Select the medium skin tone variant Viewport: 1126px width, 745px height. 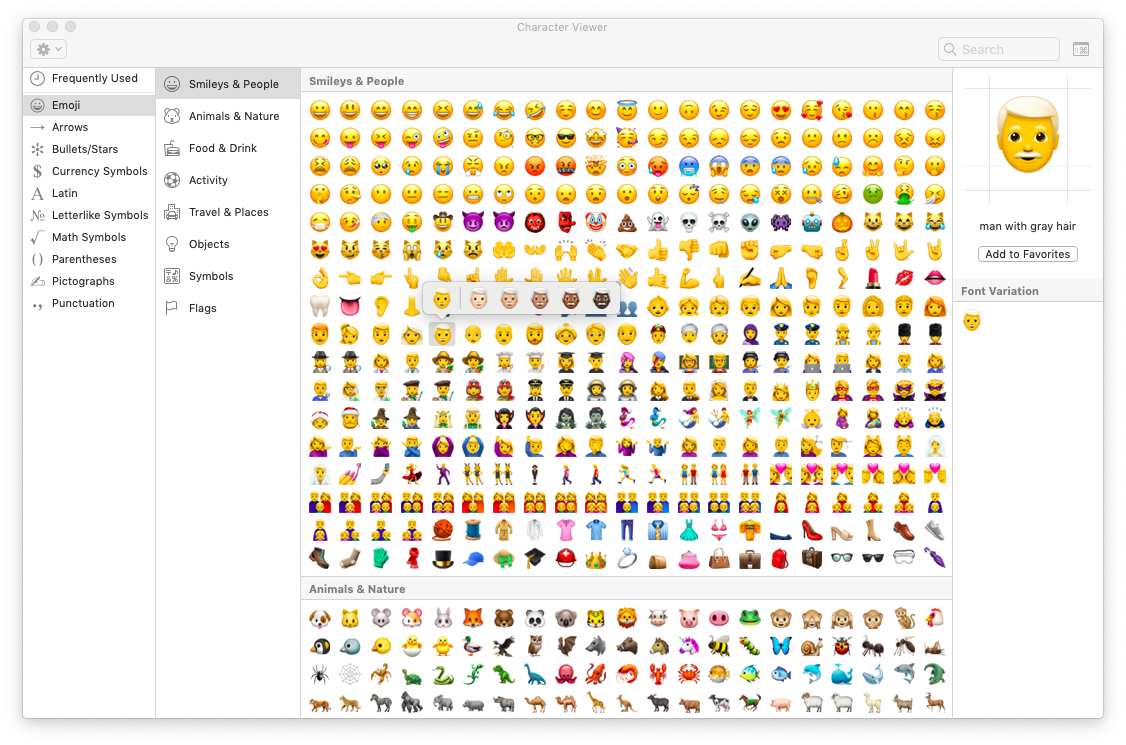click(541, 299)
